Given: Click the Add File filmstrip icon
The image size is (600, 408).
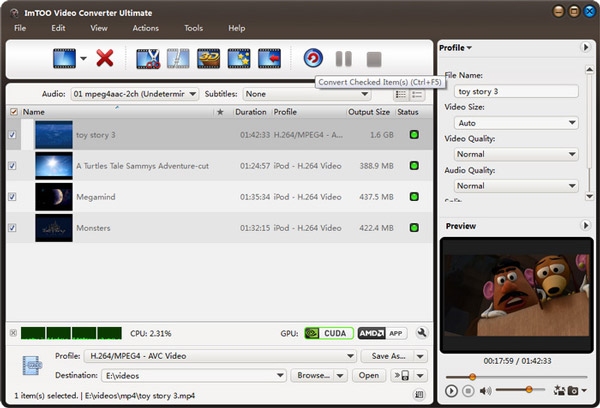Looking at the screenshot, I should click(x=64, y=59).
